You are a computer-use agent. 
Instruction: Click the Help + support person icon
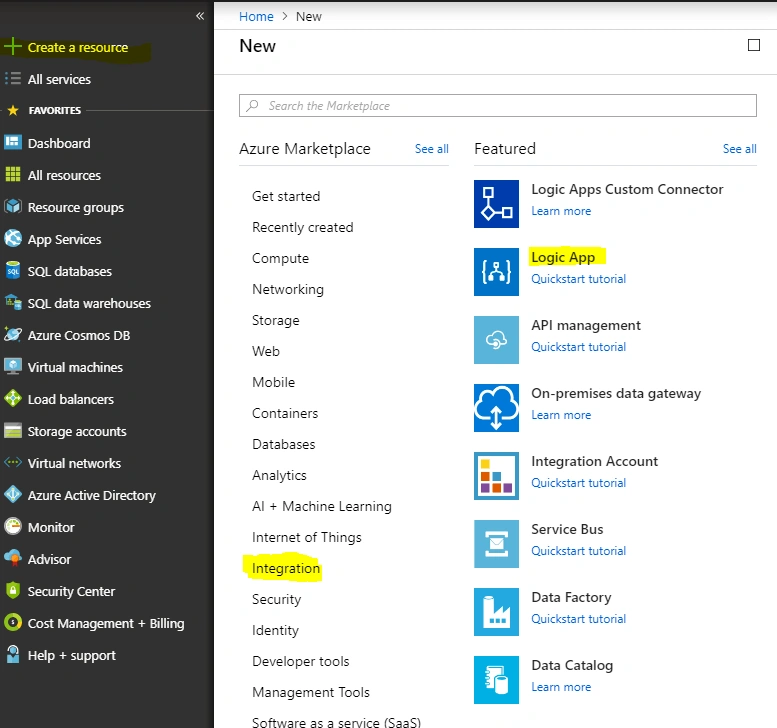(13, 654)
